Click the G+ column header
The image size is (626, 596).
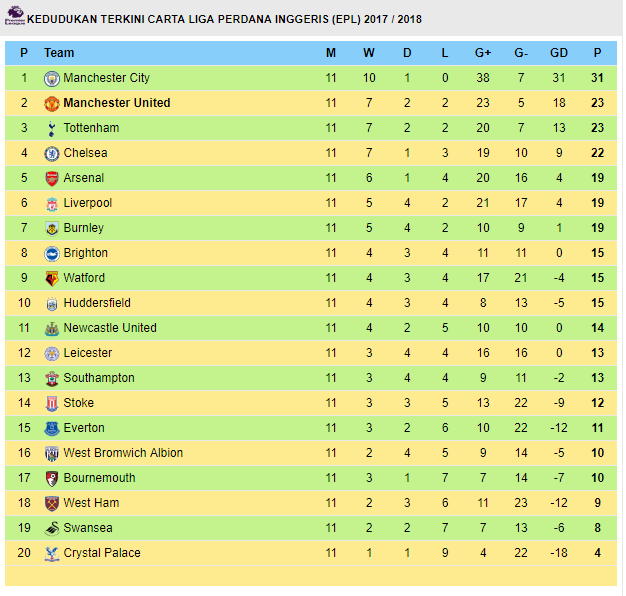click(483, 53)
